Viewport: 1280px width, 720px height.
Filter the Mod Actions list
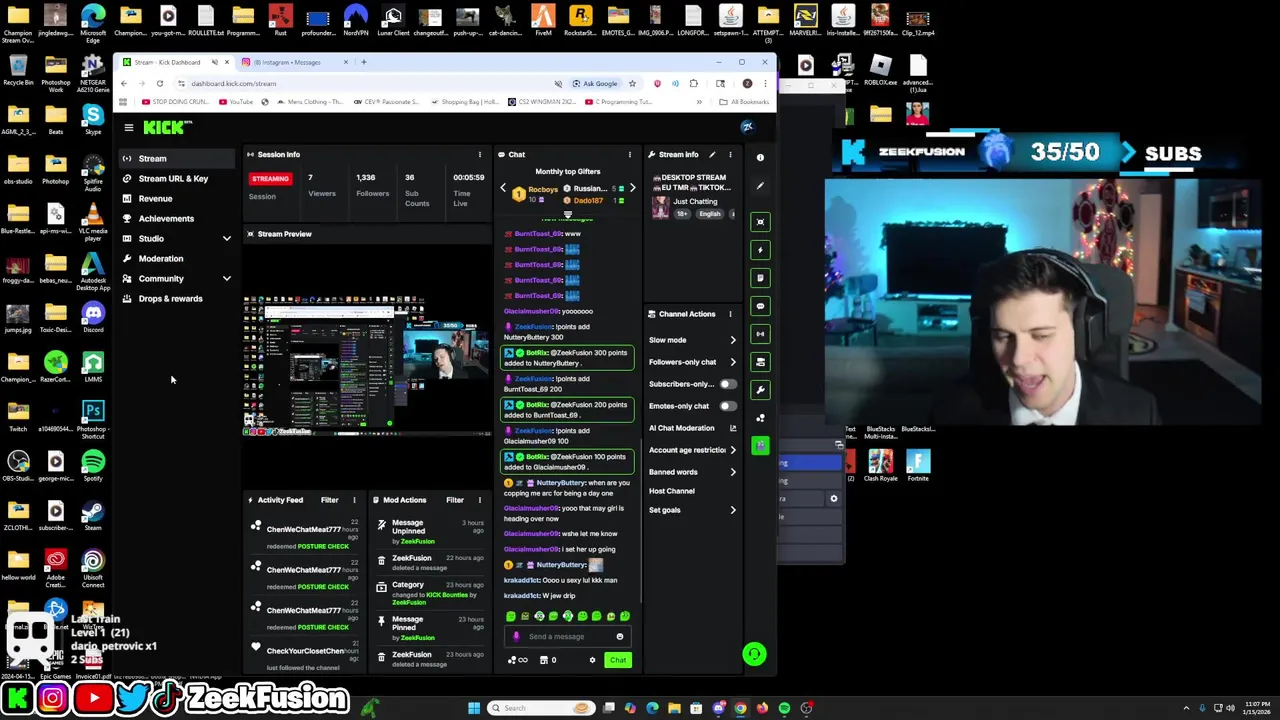click(x=454, y=500)
